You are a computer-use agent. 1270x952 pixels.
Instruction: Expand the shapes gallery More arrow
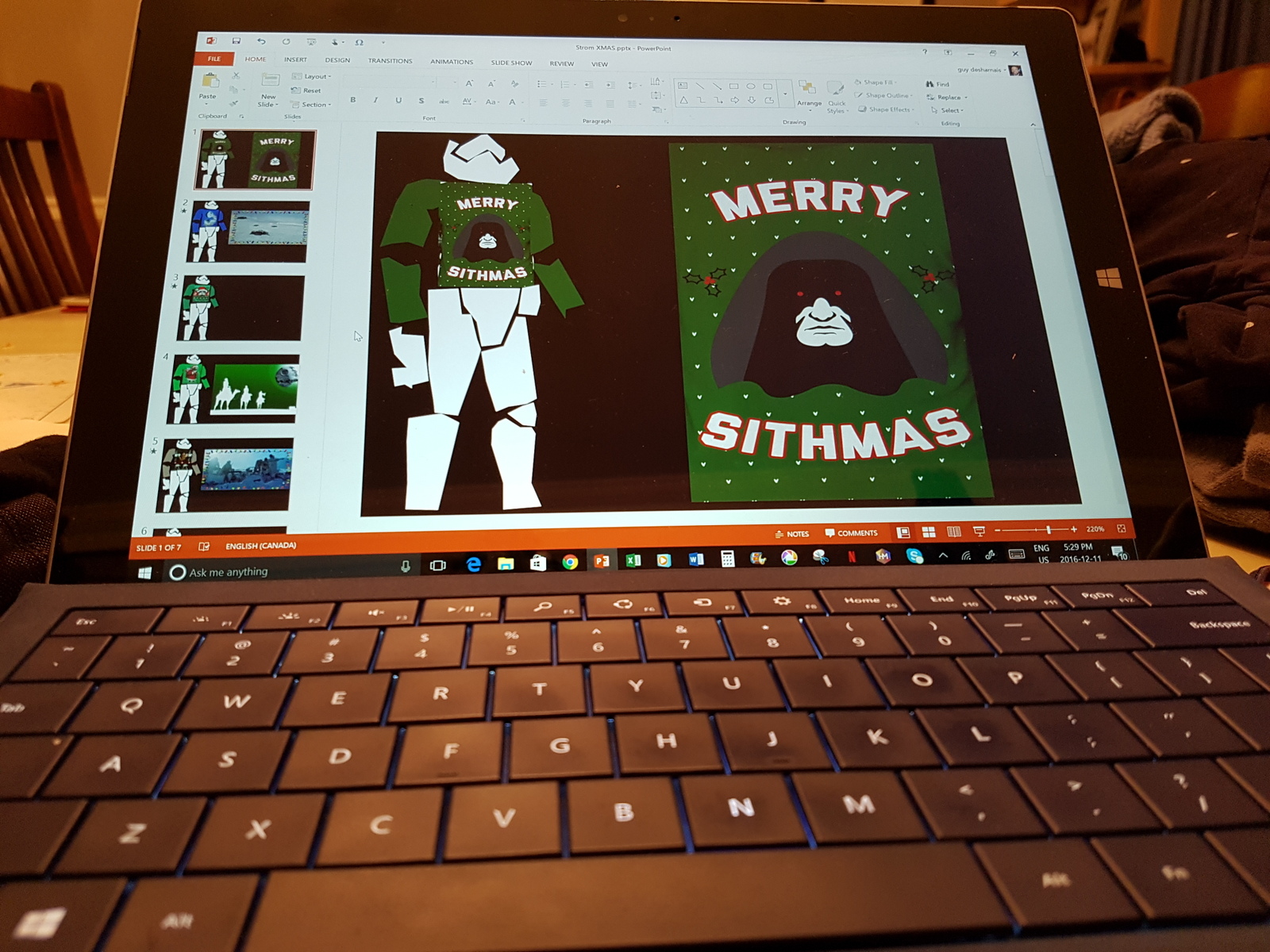(x=784, y=94)
